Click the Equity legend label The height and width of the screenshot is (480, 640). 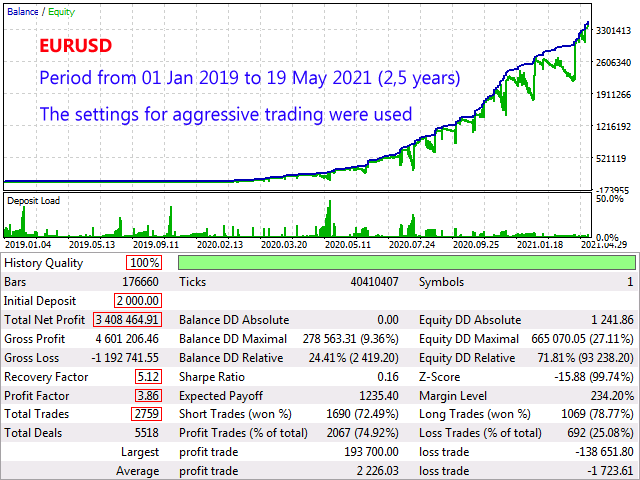click(61, 12)
